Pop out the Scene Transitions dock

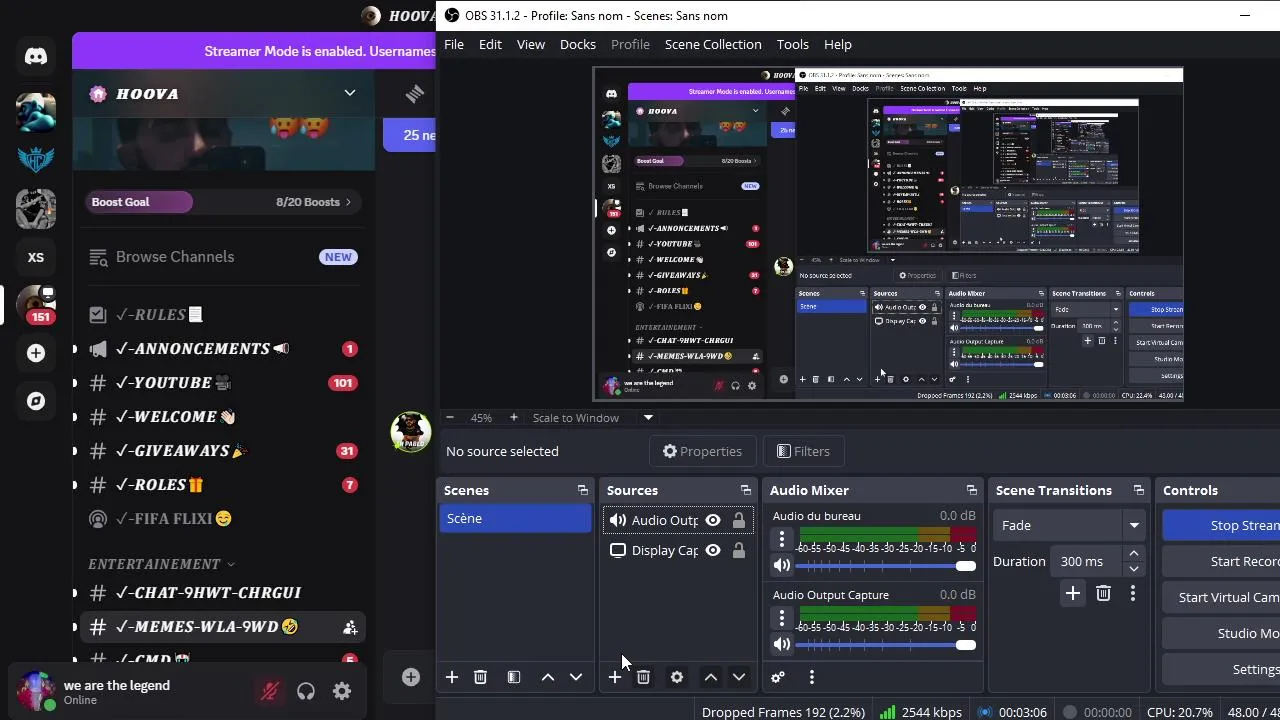1138,490
